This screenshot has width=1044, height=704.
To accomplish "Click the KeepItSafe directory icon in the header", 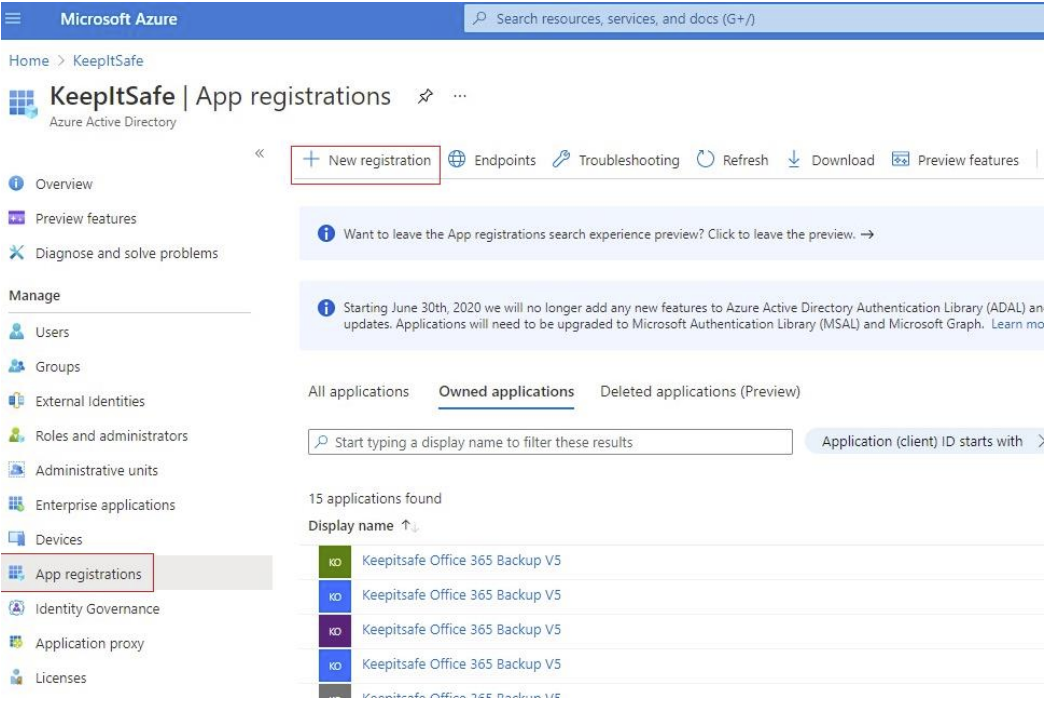I will click(23, 104).
